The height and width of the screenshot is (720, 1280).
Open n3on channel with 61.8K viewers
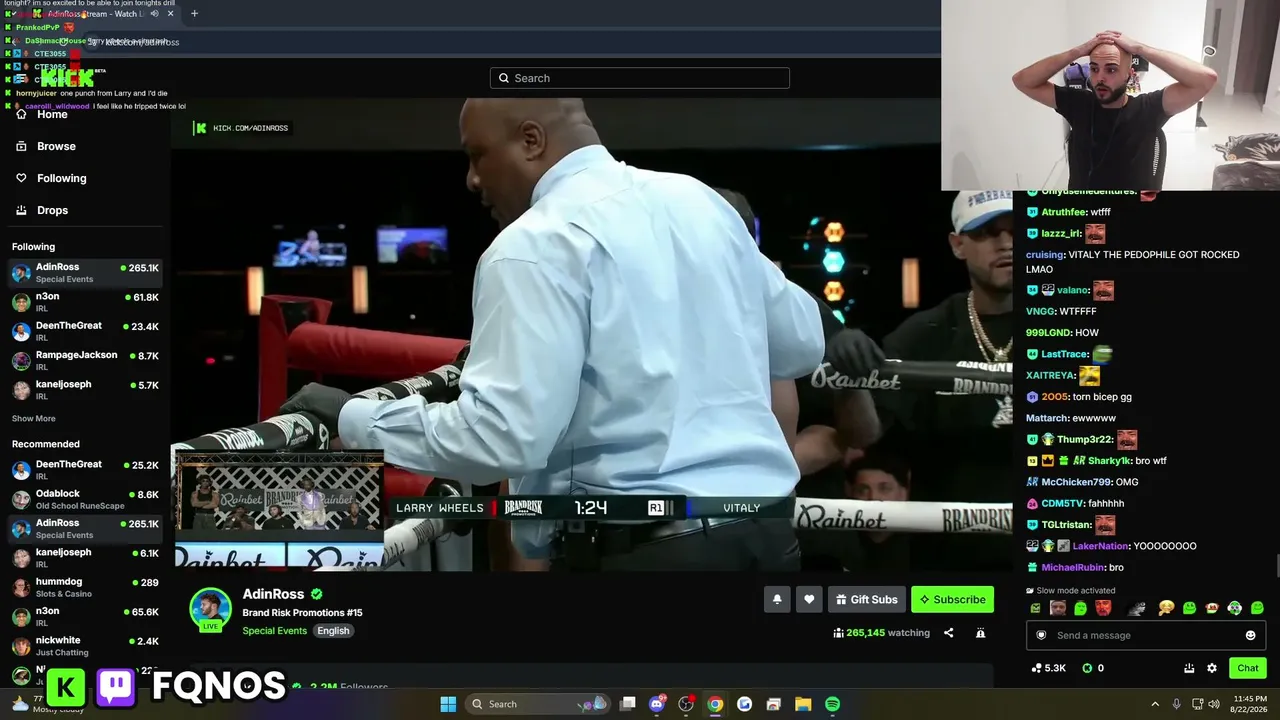coord(85,302)
